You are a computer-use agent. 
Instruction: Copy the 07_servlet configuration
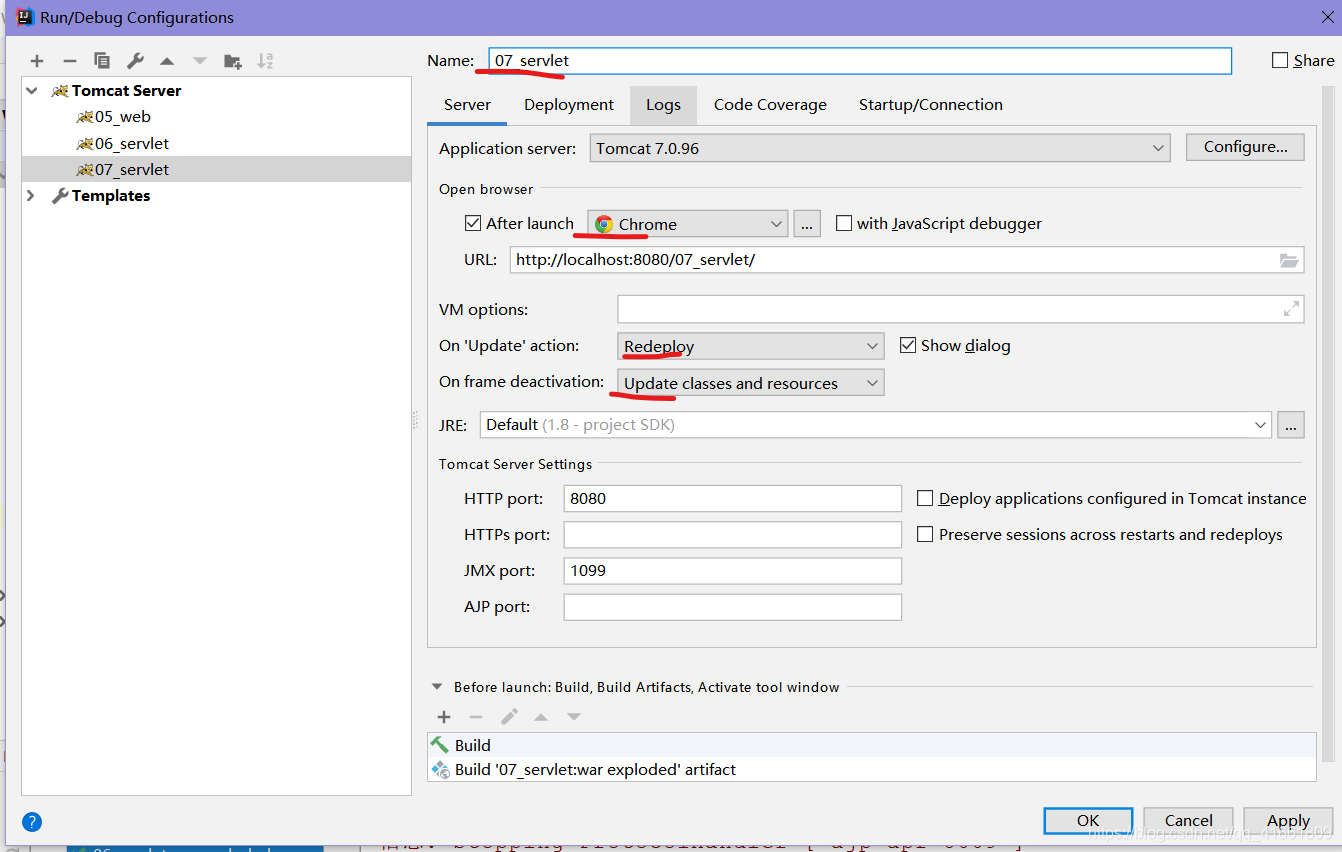pos(101,60)
